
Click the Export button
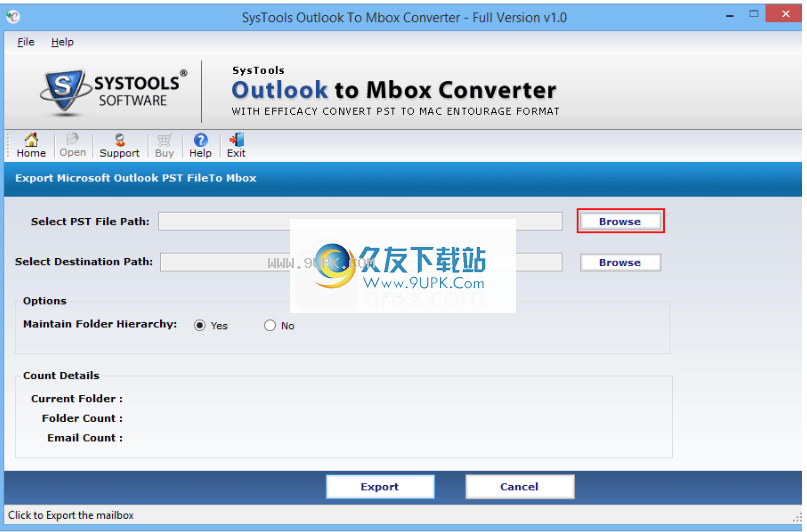click(x=380, y=487)
